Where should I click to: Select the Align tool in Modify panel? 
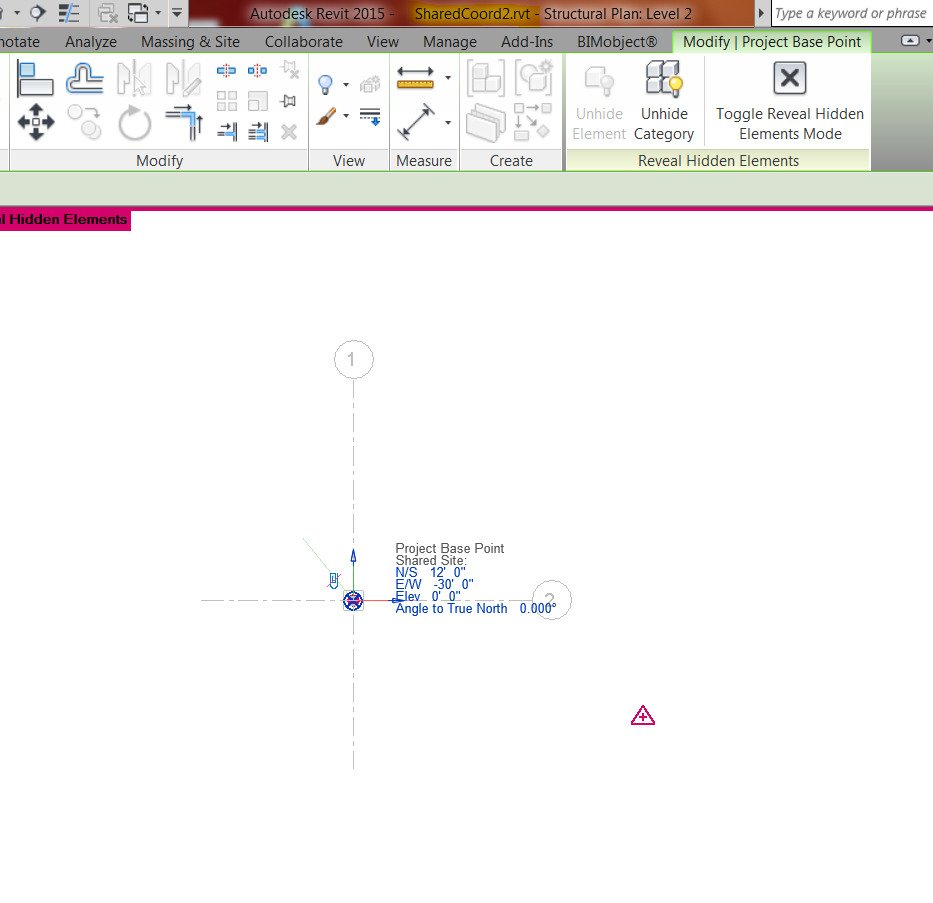pos(35,79)
